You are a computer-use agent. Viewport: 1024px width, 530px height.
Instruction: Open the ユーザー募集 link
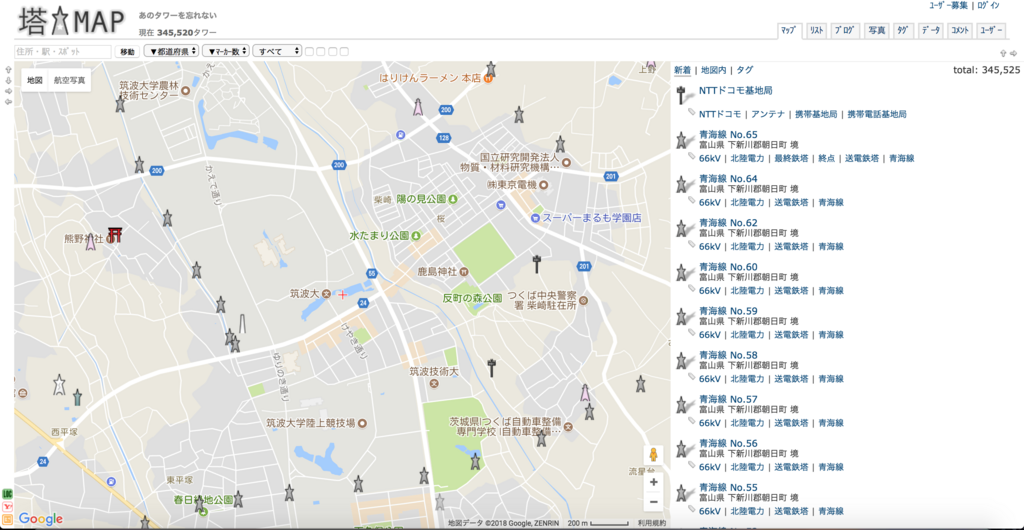948,5
